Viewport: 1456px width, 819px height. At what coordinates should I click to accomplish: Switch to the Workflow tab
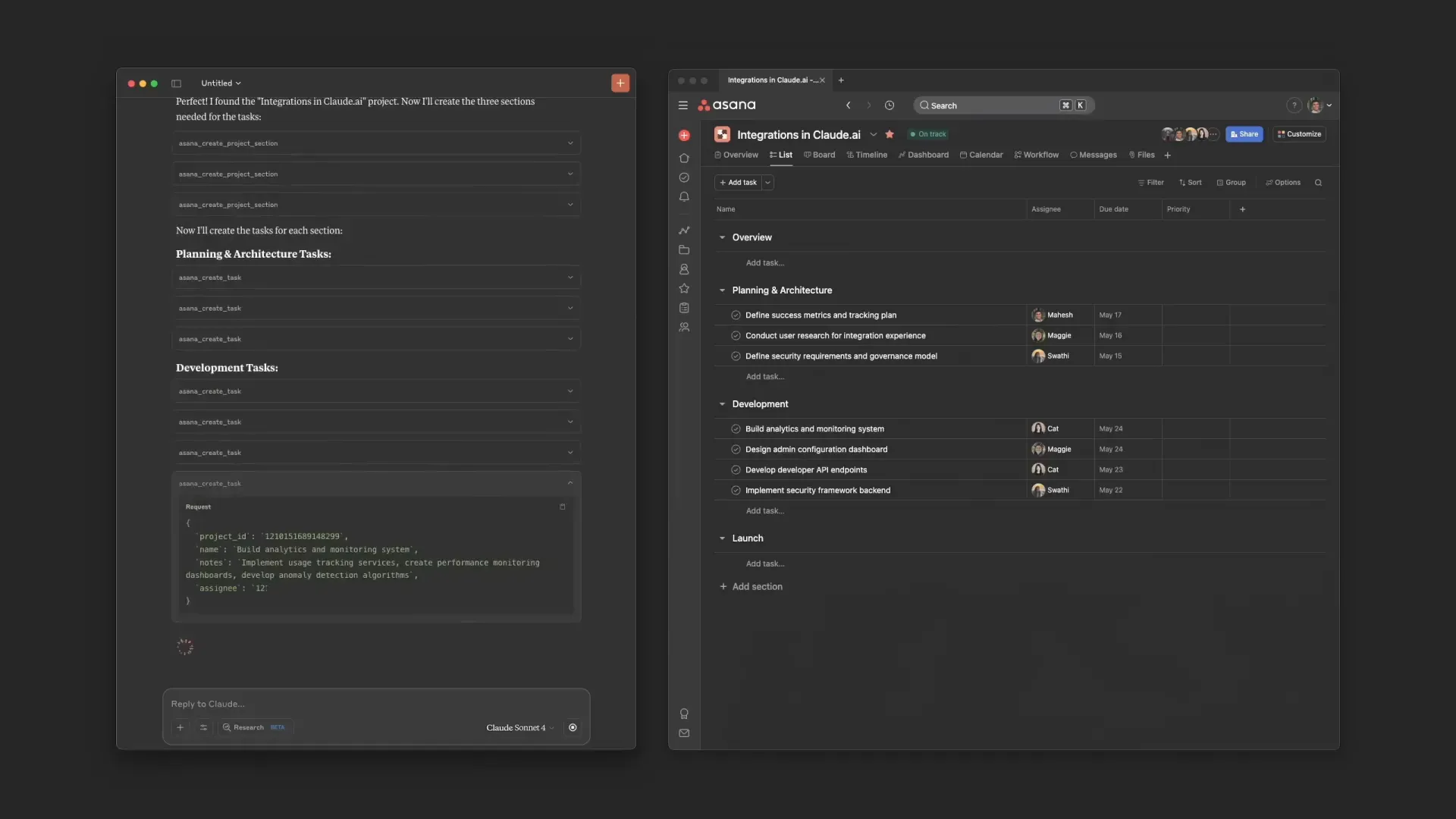tap(1037, 155)
